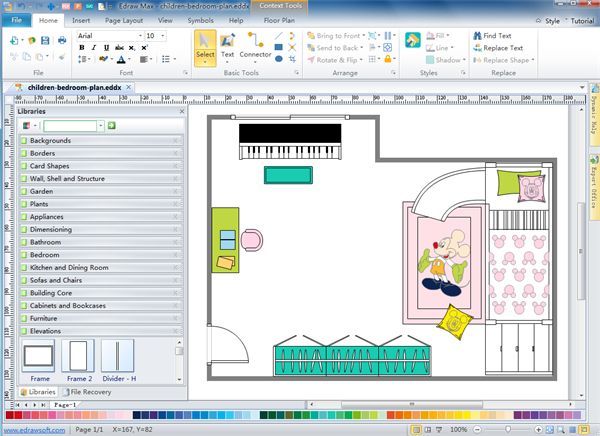The width and height of the screenshot is (600, 436).
Task: Apply Italic formatting
Action: coord(94,47)
